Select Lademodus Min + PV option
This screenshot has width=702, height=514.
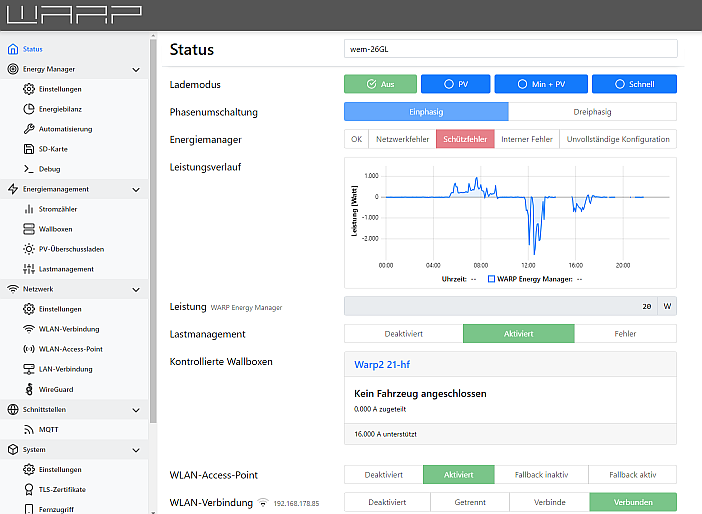click(x=541, y=84)
